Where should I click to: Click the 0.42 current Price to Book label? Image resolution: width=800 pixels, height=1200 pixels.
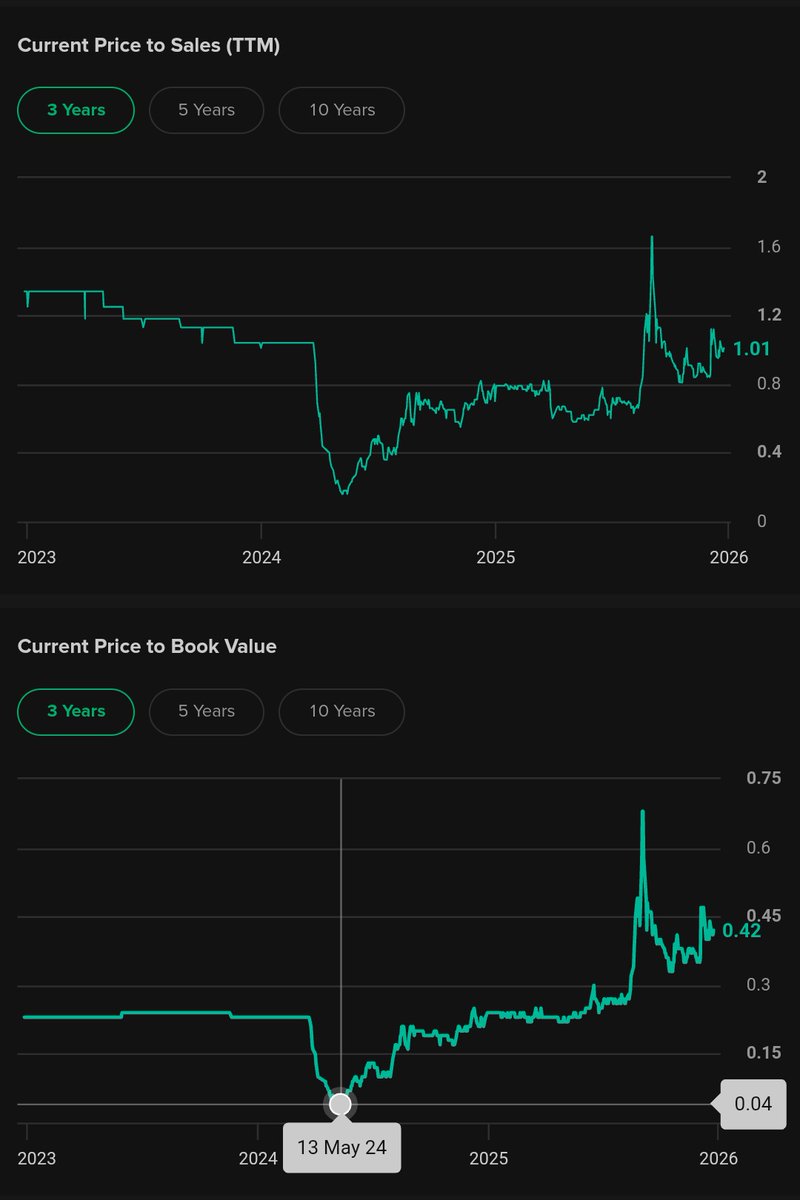(x=742, y=931)
